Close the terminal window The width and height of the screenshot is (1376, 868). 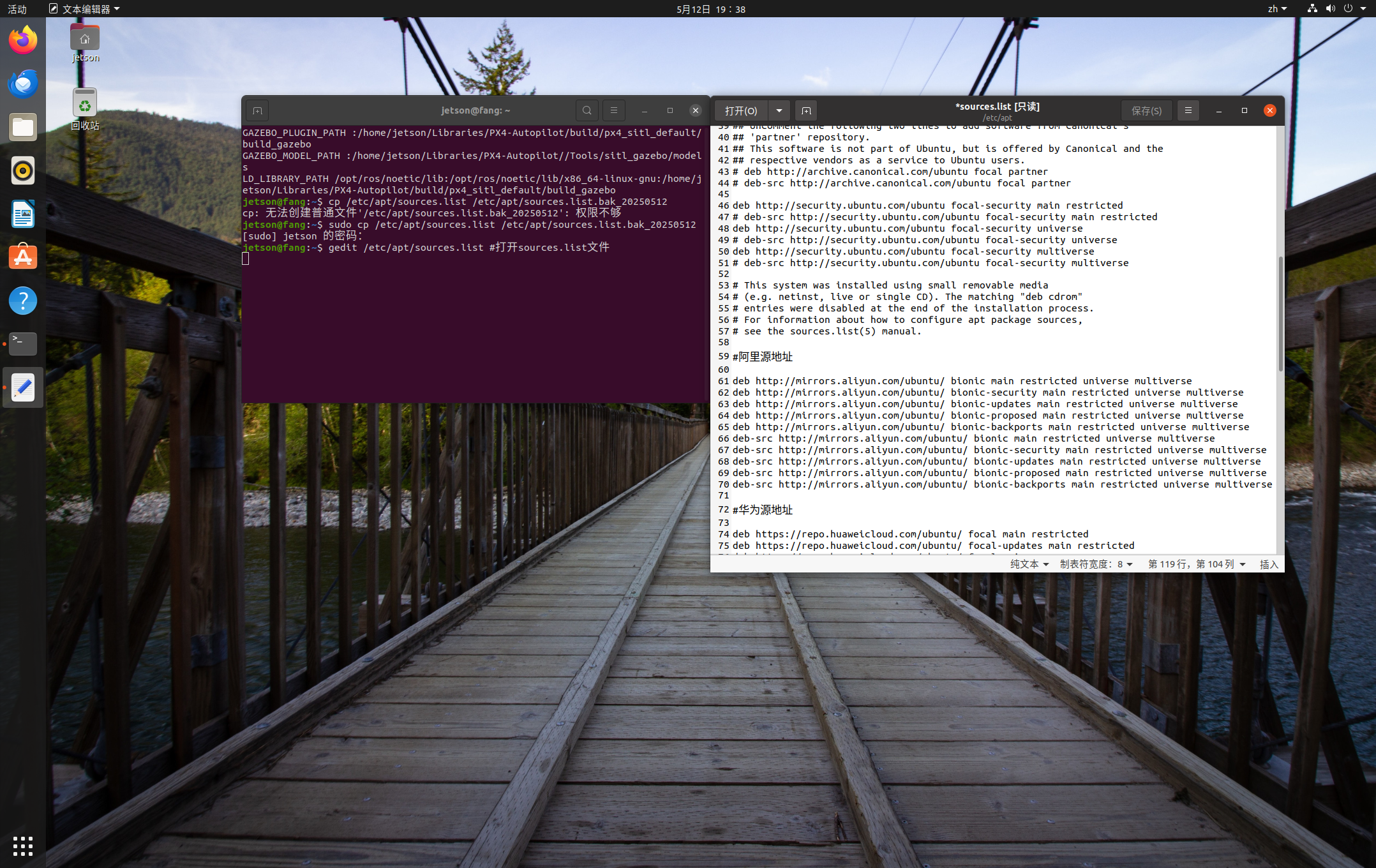(x=696, y=110)
